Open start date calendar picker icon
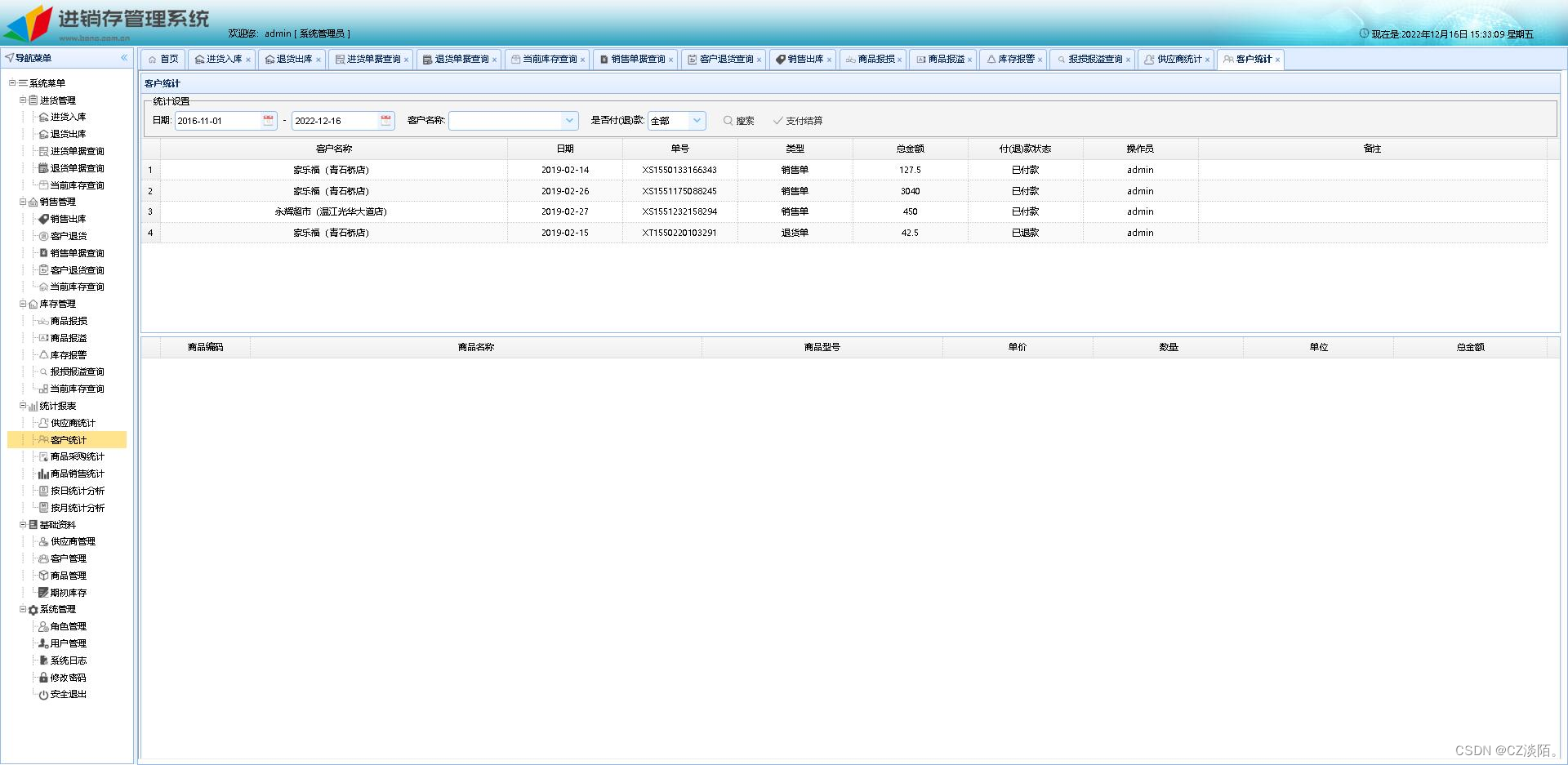 [x=268, y=121]
